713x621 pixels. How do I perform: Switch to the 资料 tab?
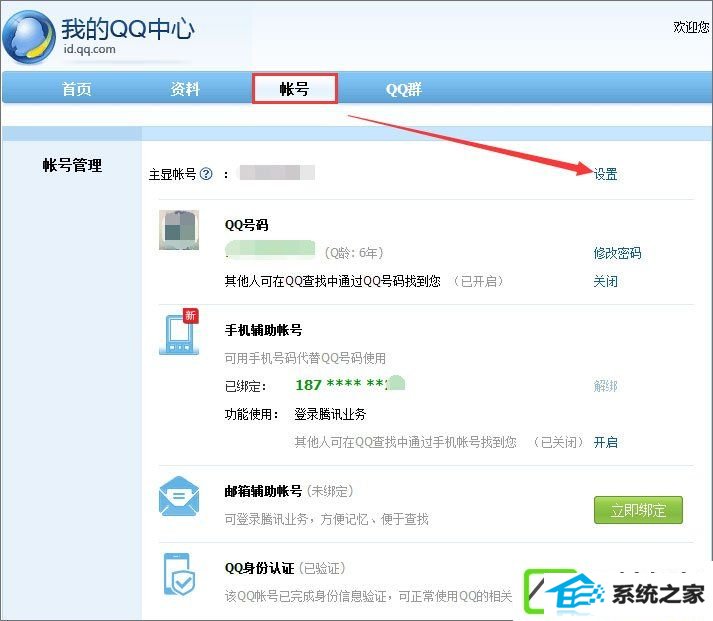click(x=185, y=89)
